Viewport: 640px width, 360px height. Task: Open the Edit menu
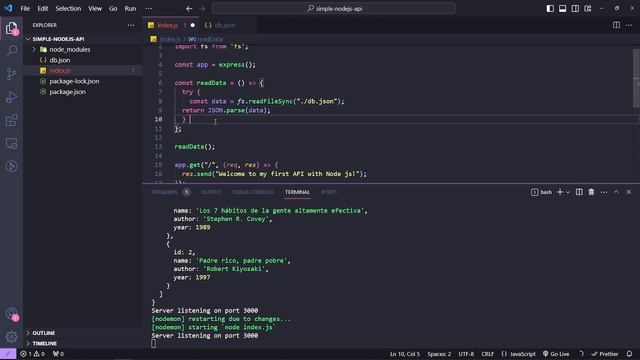[42, 9]
